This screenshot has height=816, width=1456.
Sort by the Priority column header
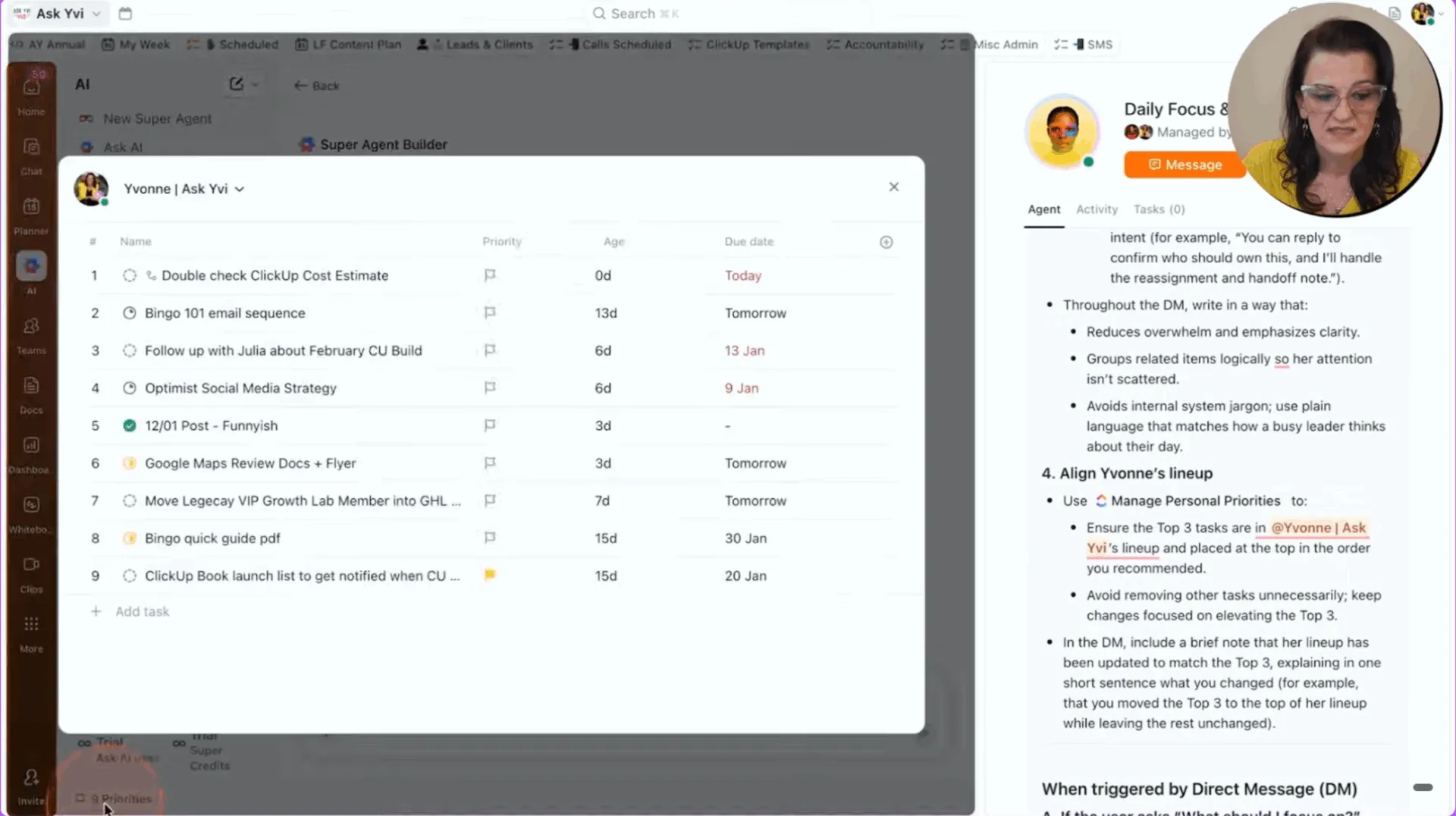(x=502, y=241)
